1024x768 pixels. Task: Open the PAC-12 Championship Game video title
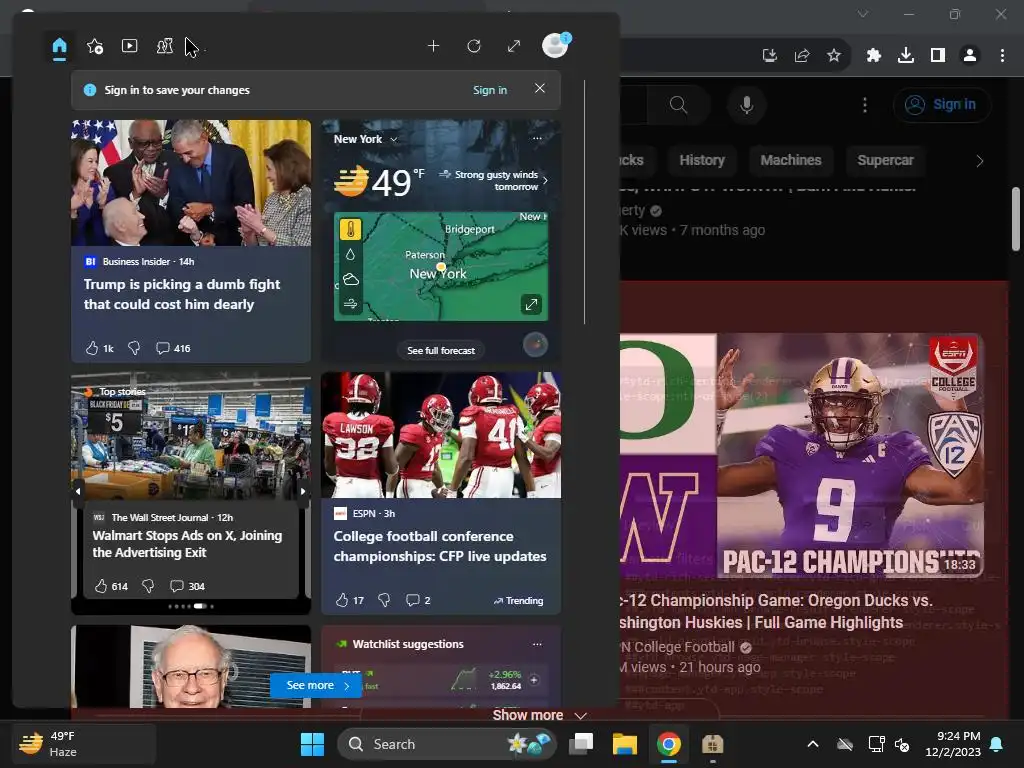pos(776,611)
